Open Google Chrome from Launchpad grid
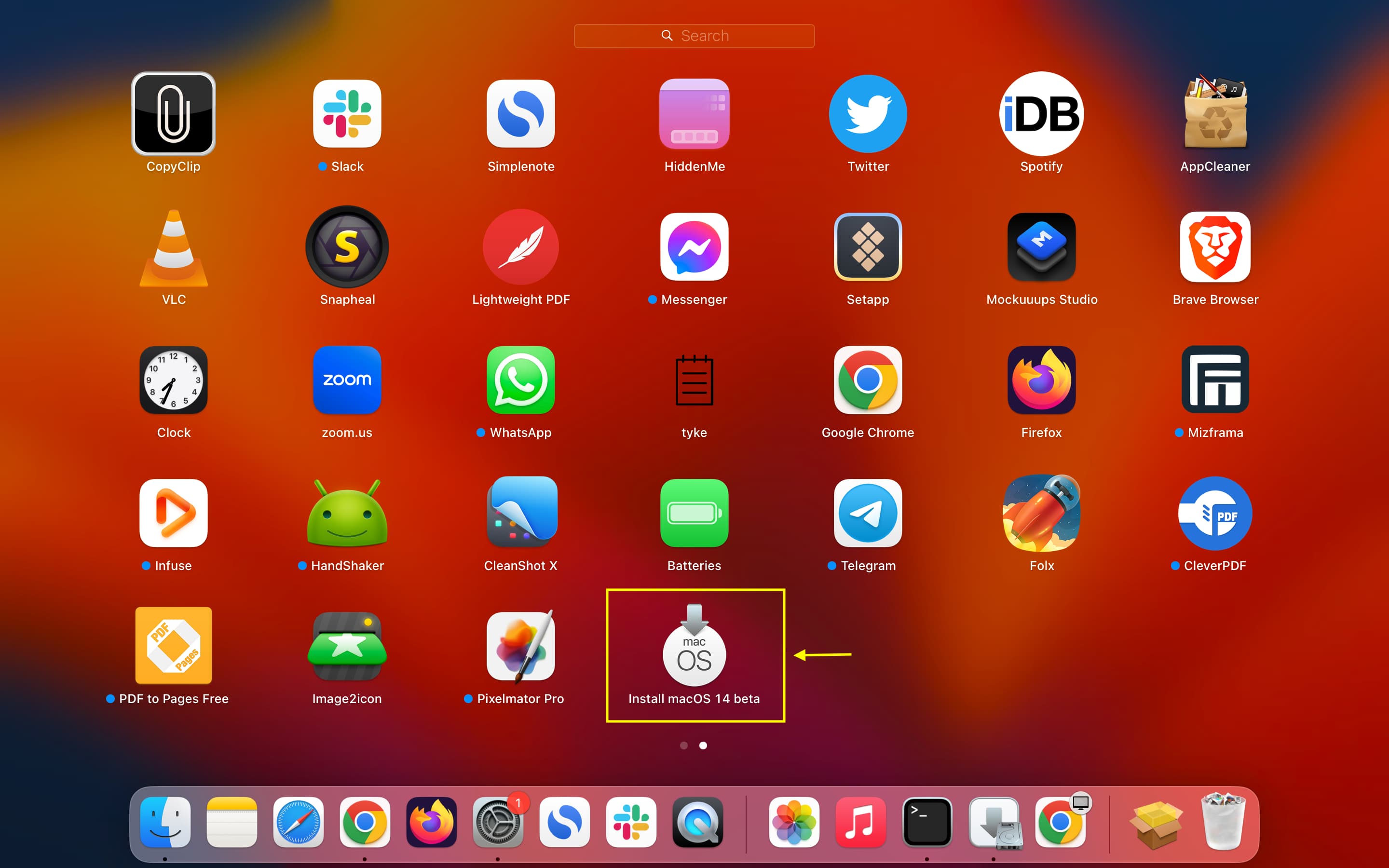Image resolution: width=1389 pixels, height=868 pixels. coord(868,380)
